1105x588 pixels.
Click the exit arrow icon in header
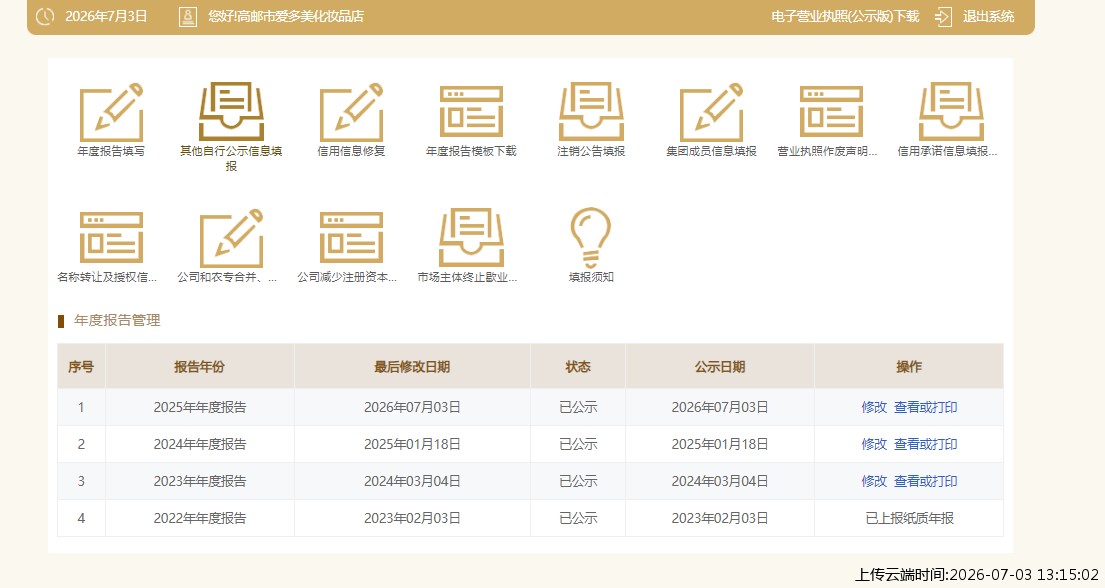click(943, 16)
